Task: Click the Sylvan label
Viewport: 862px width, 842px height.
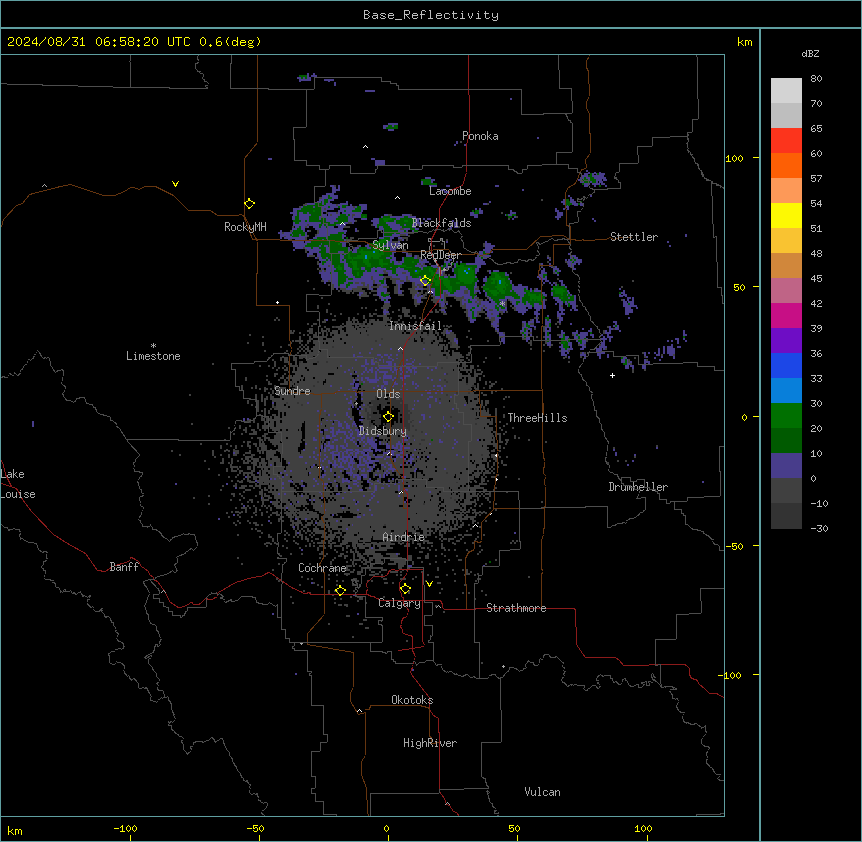Action: click(x=390, y=245)
